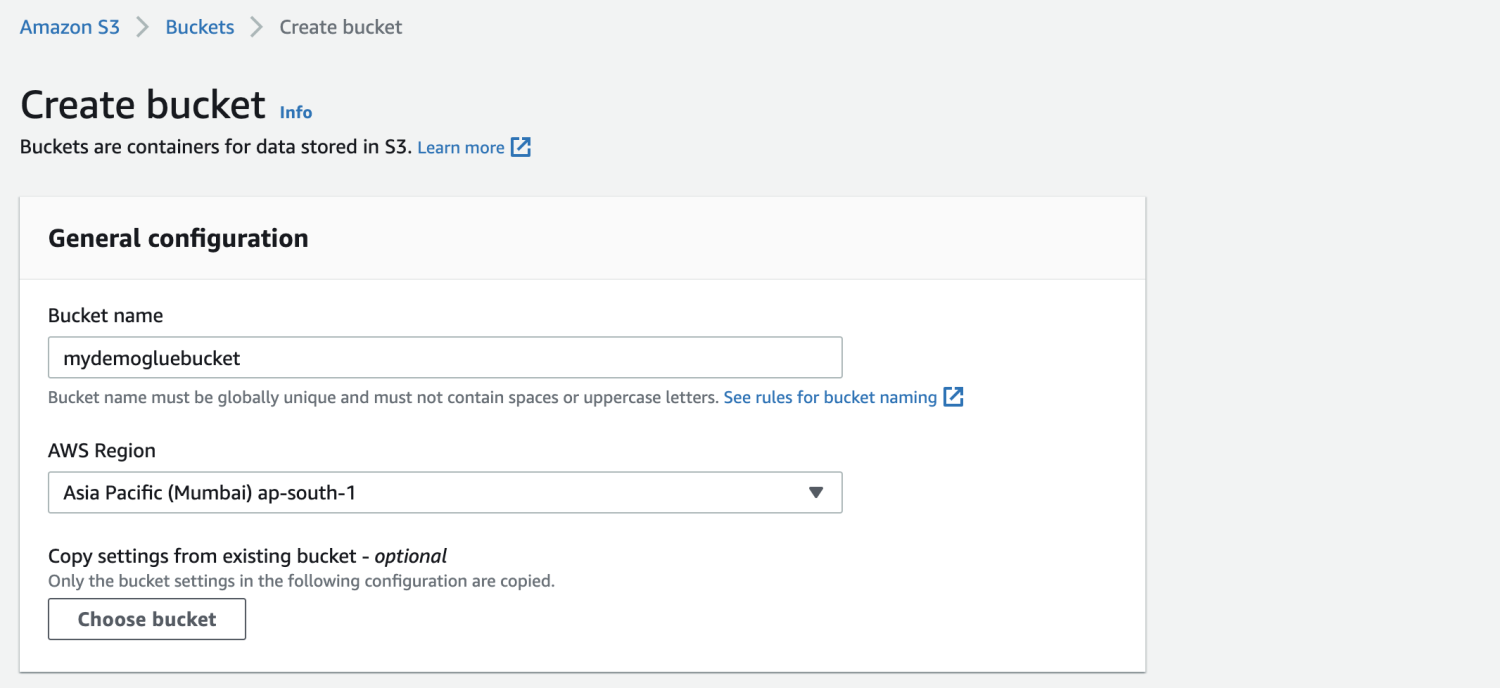The height and width of the screenshot is (688, 1500).
Task: Click the chevron before Create bucket breadcrumb
Action: tap(257, 27)
